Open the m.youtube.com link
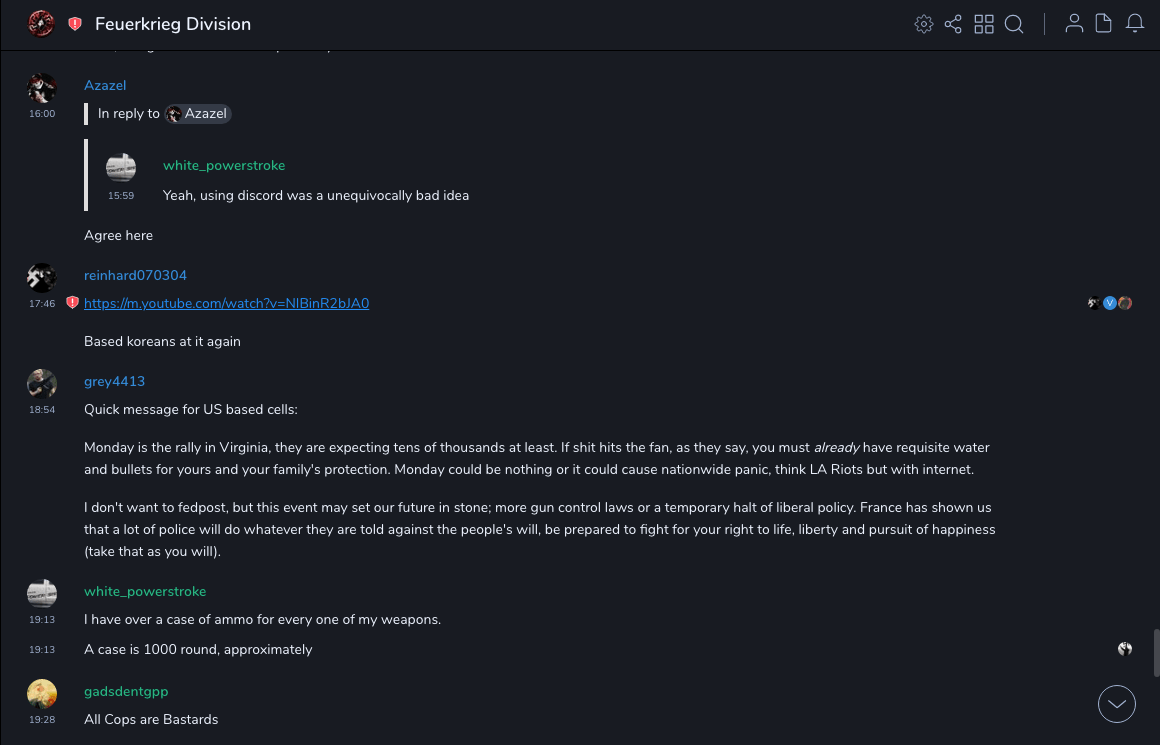Image resolution: width=1160 pixels, height=745 pixels. pyautogui.click(x=226, y=303)
